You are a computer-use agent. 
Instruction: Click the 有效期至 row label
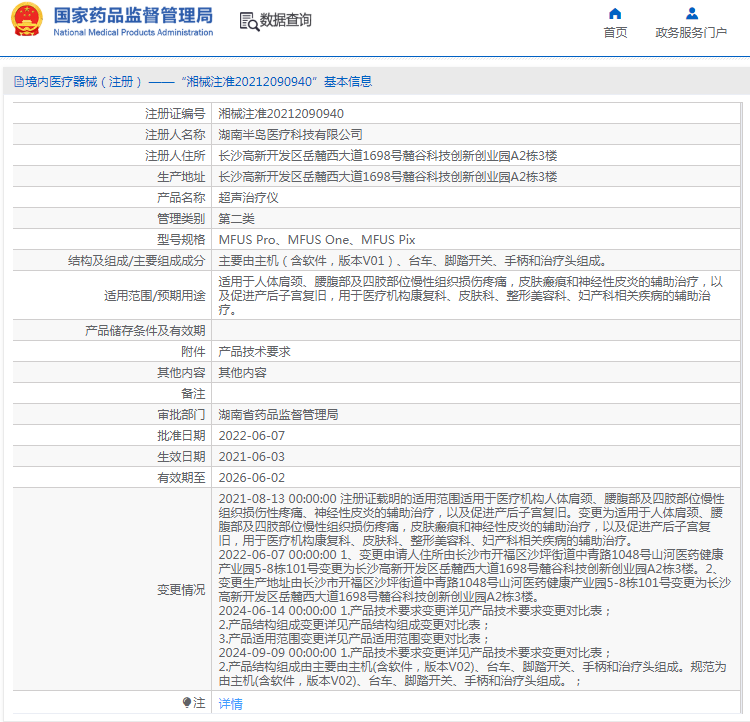point(181,478)
